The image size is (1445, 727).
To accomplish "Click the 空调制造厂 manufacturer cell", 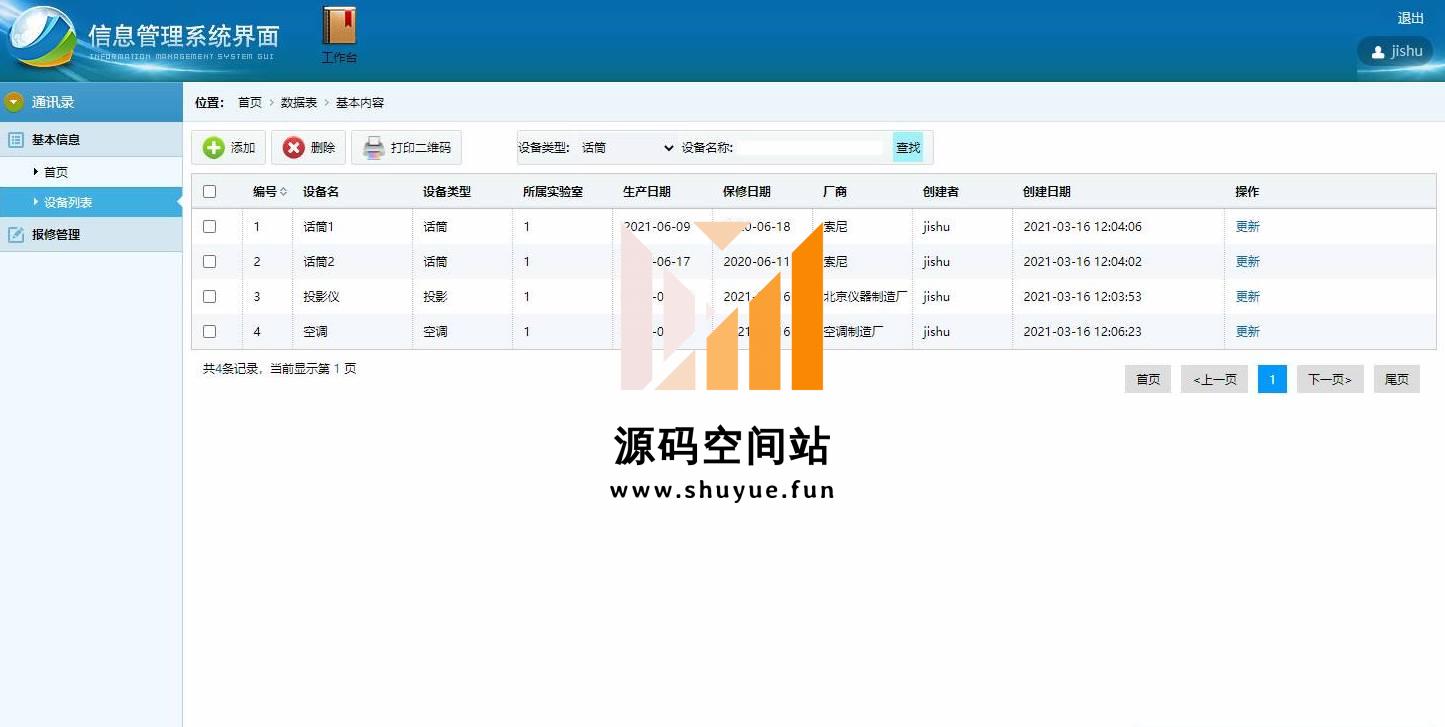I will 853,332.
